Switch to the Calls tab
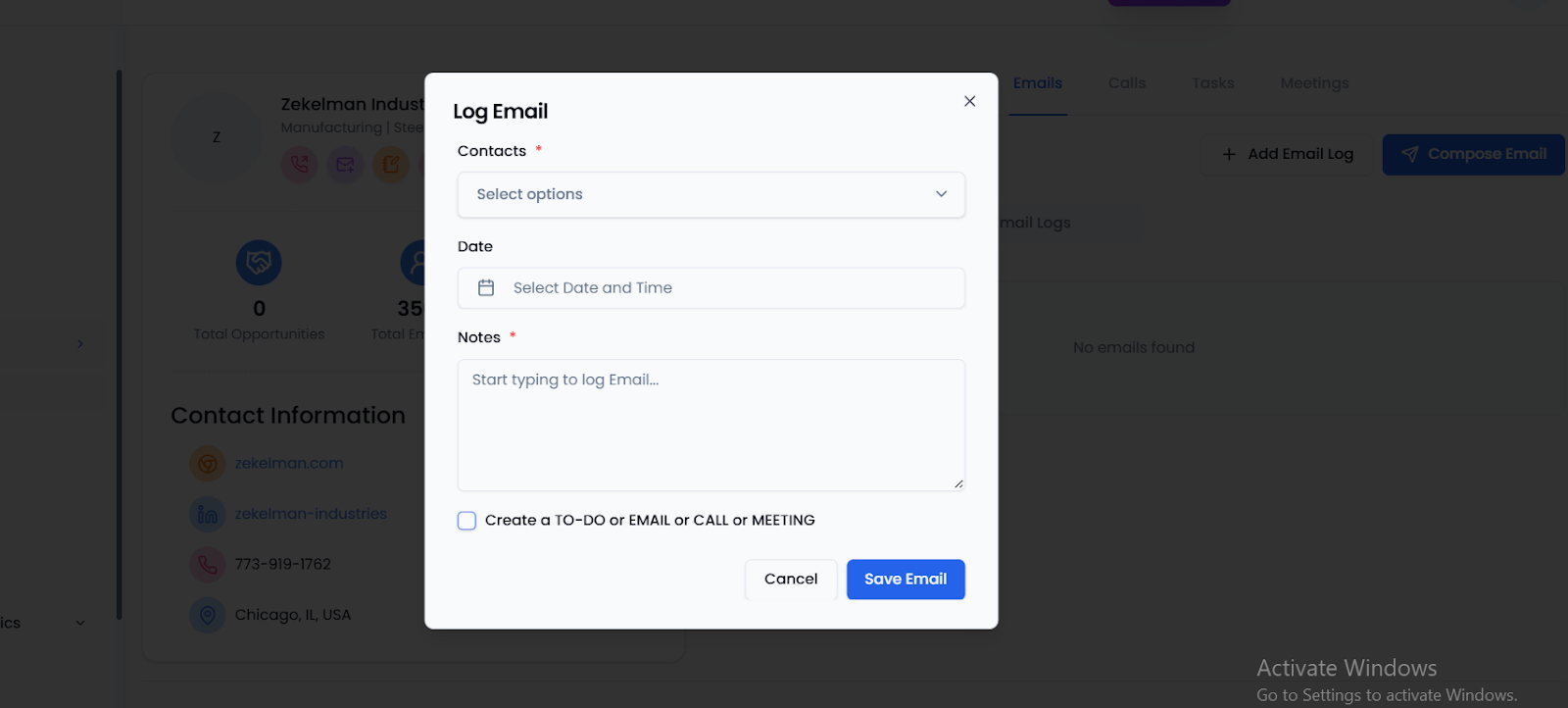The width and height of the screenshot is (1568, 708). pos(1126,83)
